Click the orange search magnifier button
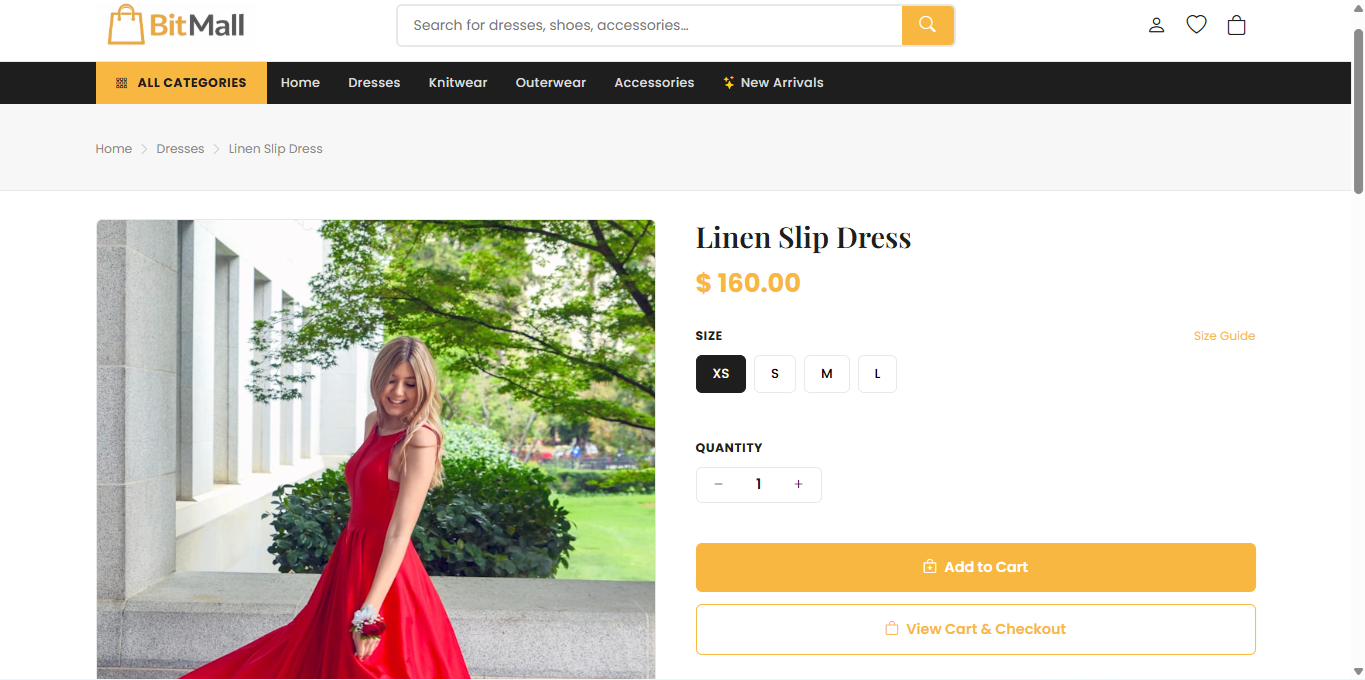The height and width of the screenshot is (680, 1365). pyautogui.click(x=927, y=25)
